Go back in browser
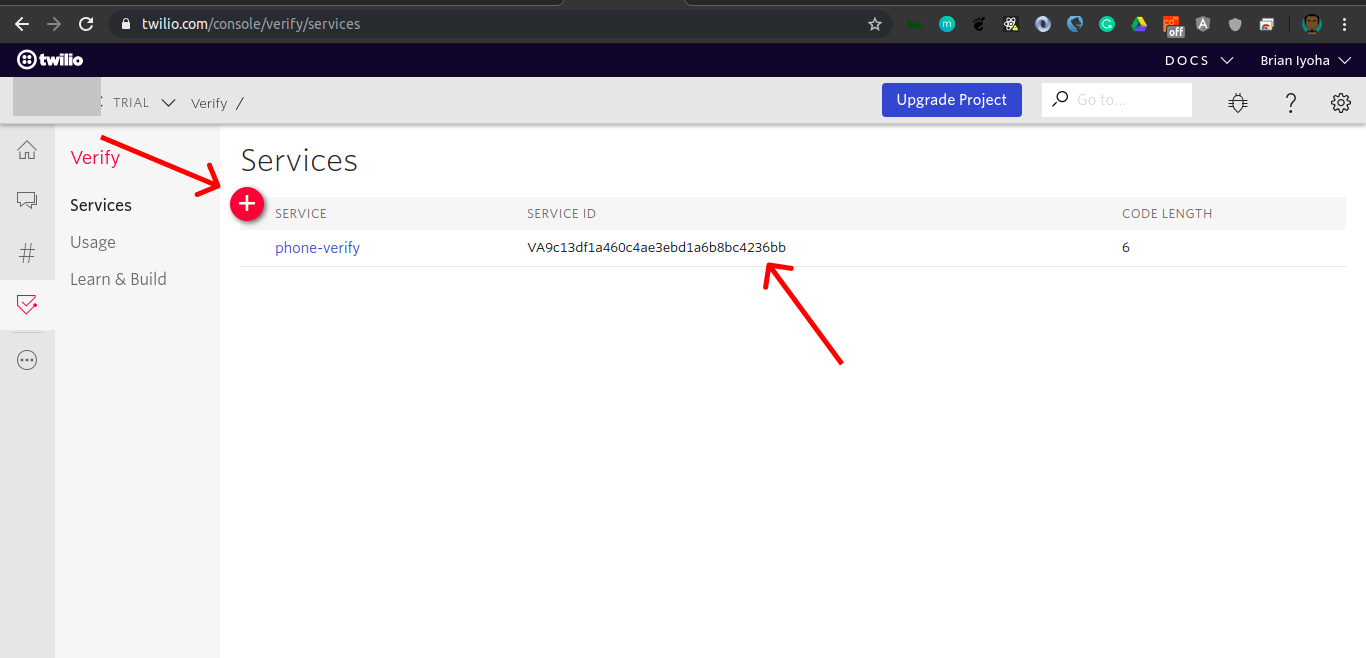The image size is (1366, 658). click(21, 24)
